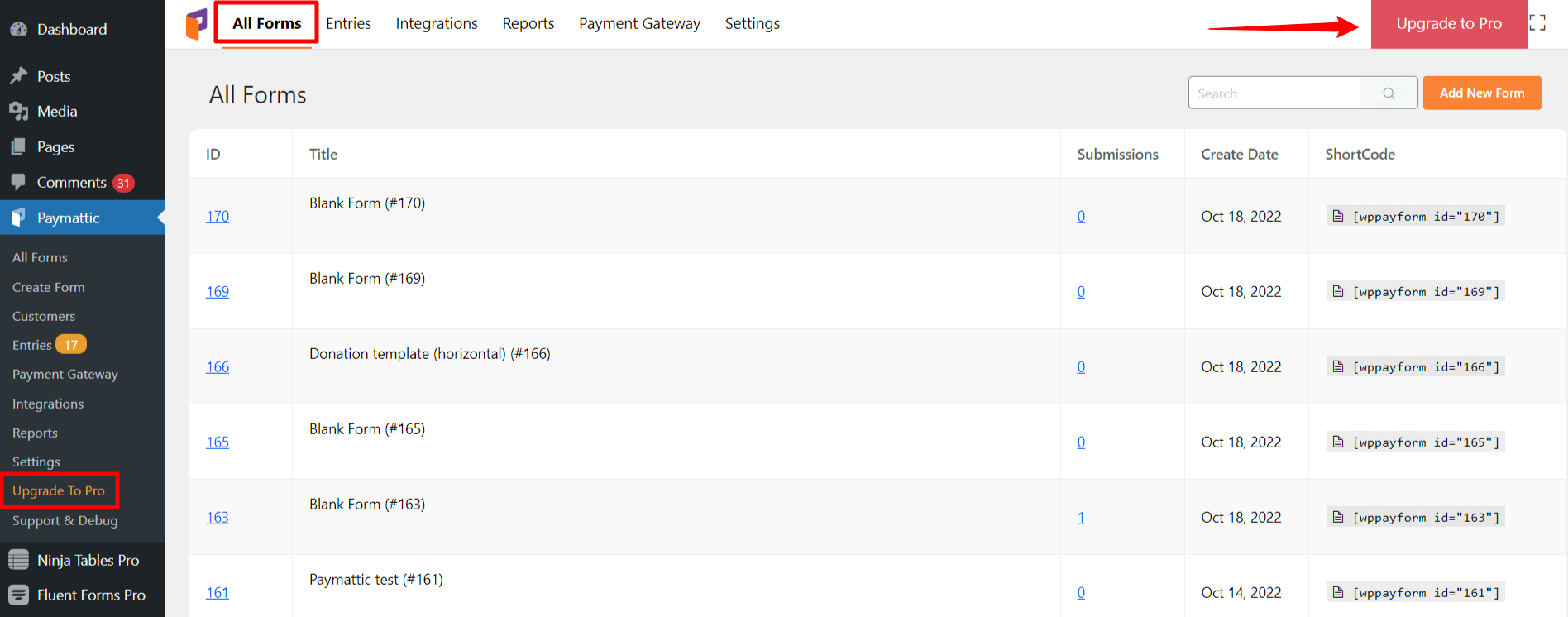Viewport: 1568px width, 617px height.
Task: Open Settings in sidebar submenu
Action: 36,462
